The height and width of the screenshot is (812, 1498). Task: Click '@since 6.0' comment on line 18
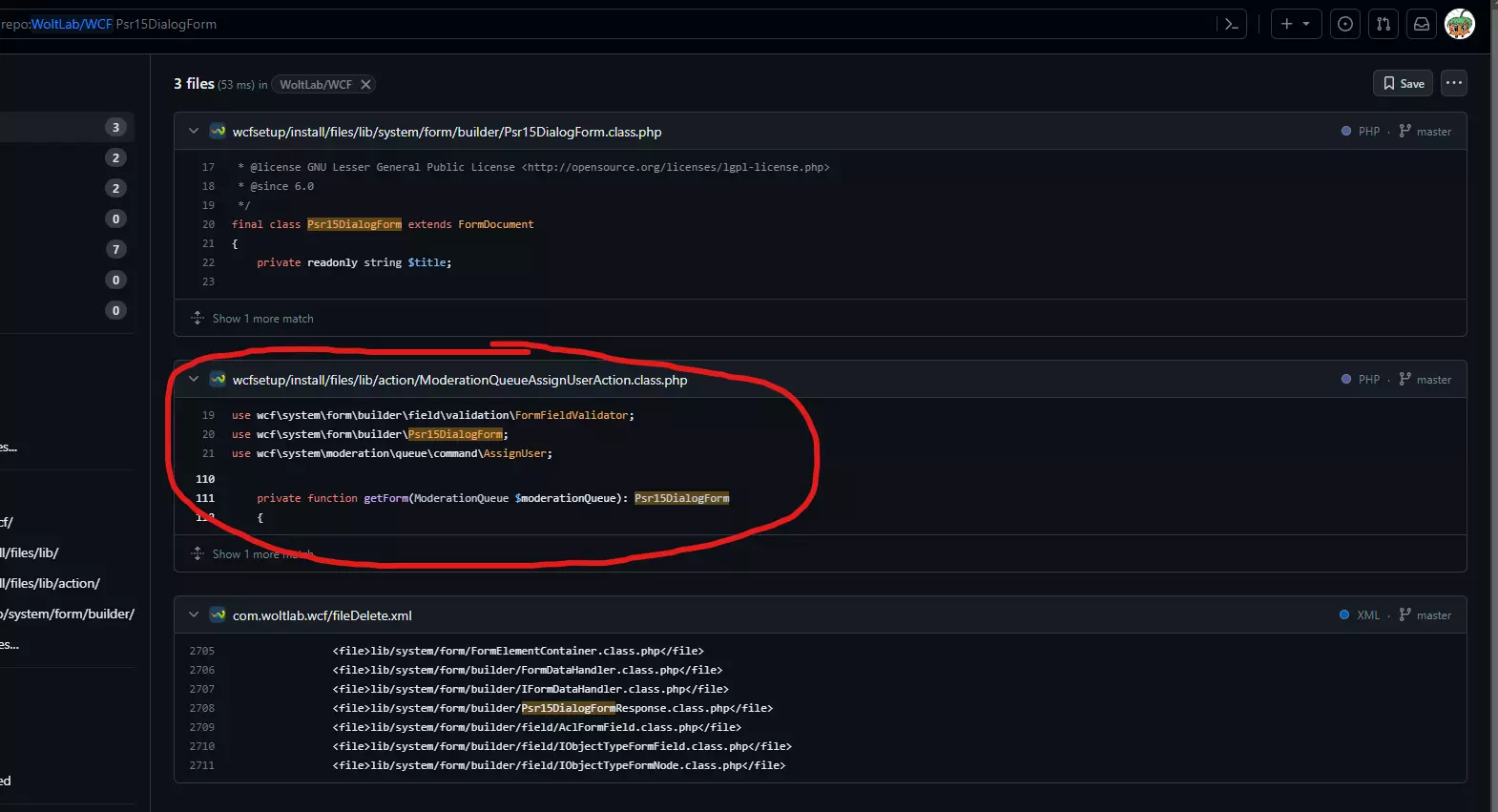click(x=281, y=186)
